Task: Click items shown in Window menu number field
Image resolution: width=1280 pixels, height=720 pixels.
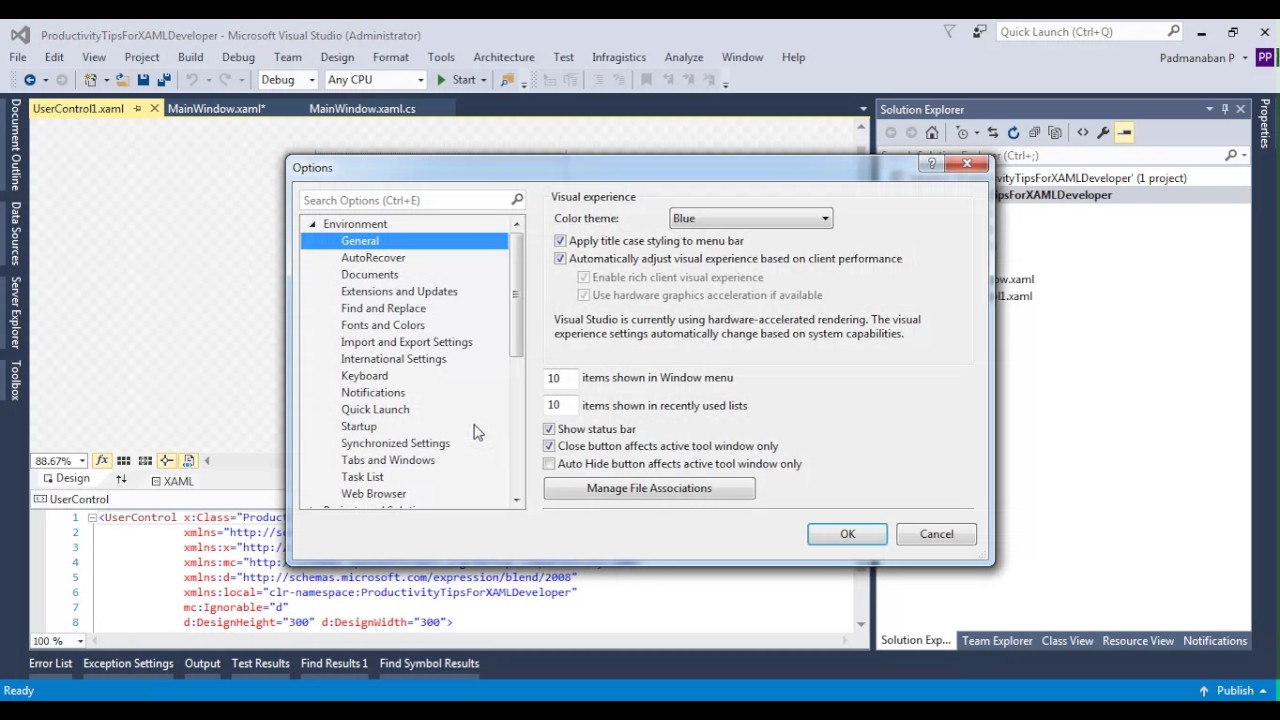Action: (558, 378)
